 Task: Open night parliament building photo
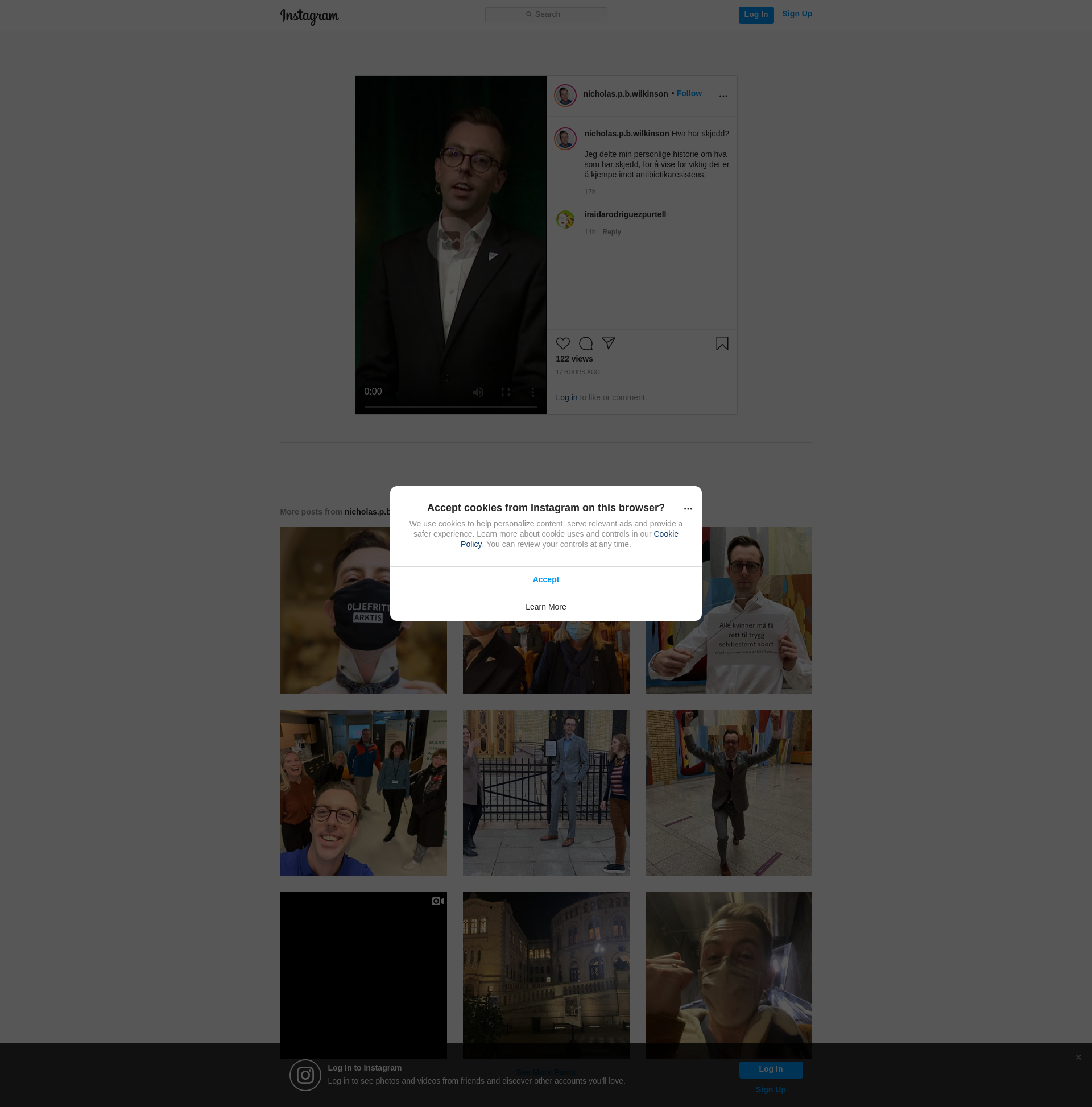click(545, 974)
